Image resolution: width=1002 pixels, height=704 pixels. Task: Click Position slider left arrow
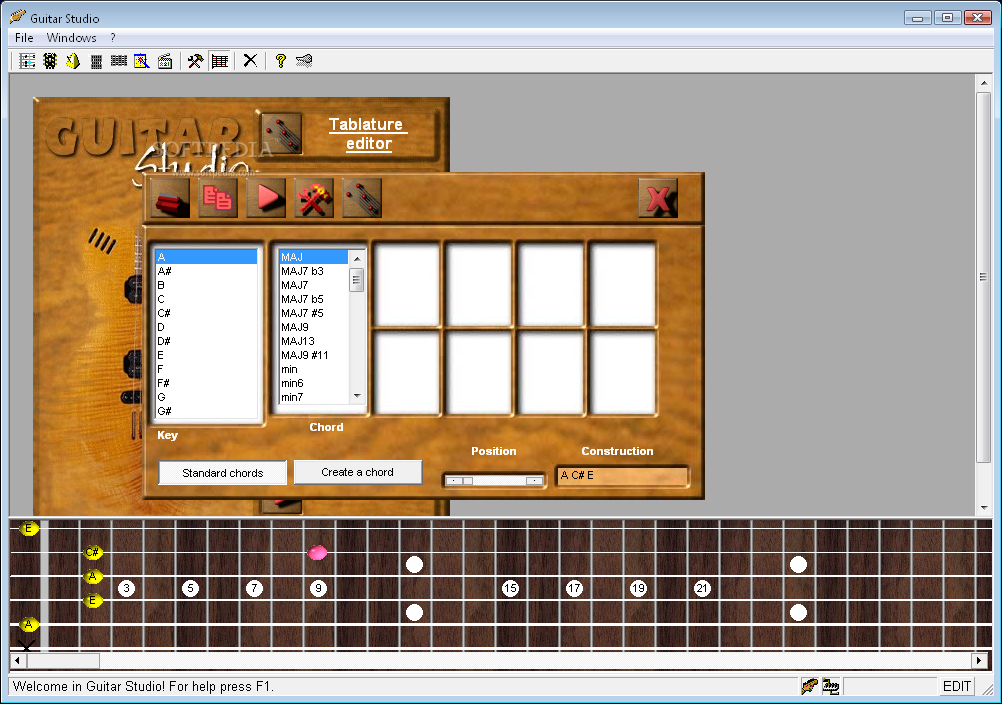tap(454, 480)
